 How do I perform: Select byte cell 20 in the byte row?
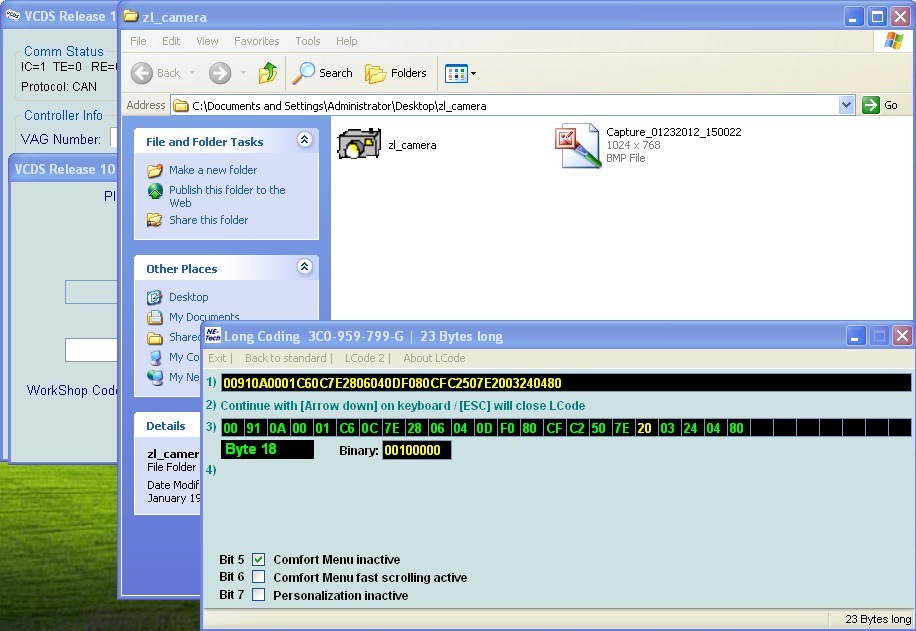click(x=644, y=428)
